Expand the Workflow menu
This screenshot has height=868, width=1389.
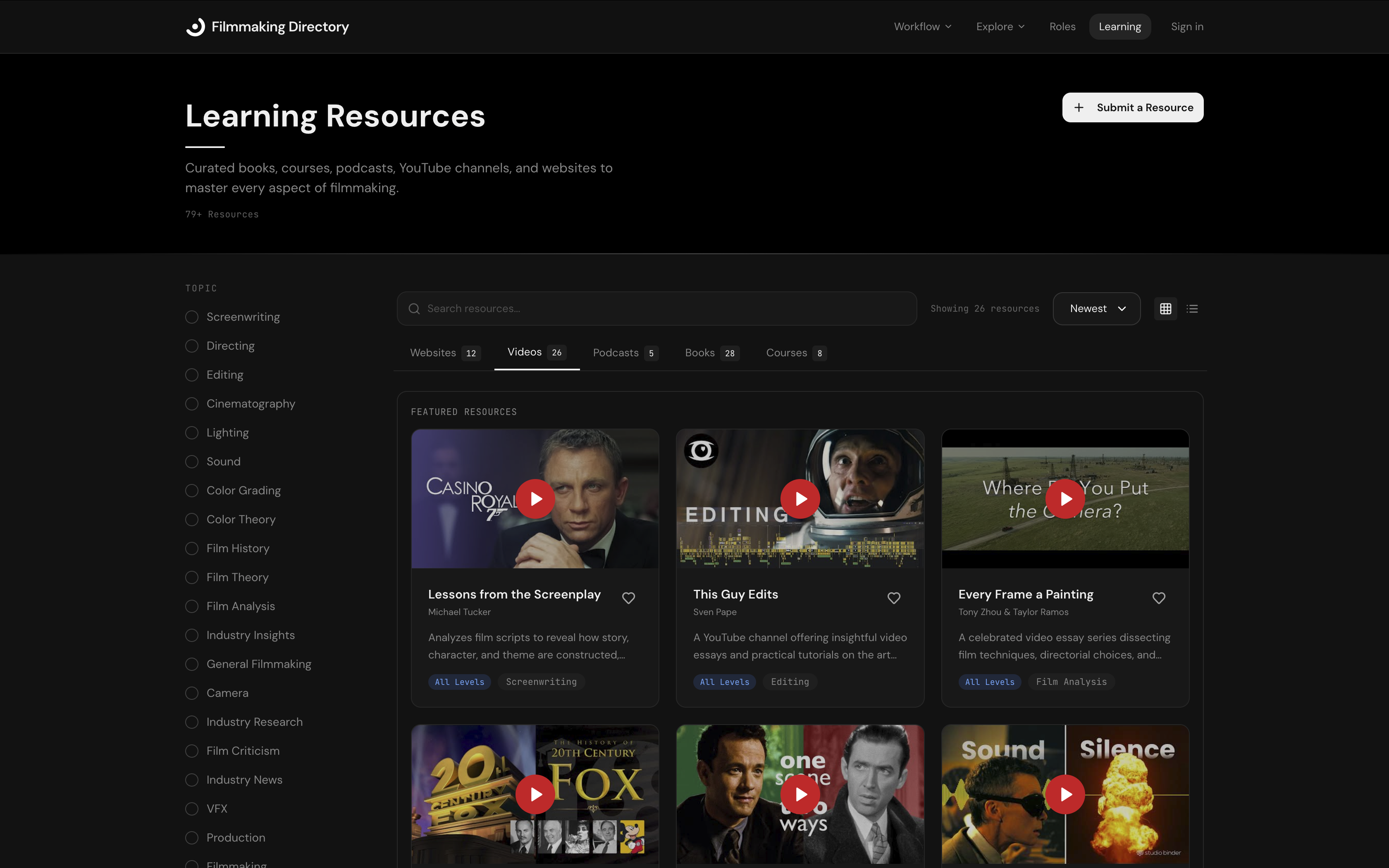tap(922, 26)
